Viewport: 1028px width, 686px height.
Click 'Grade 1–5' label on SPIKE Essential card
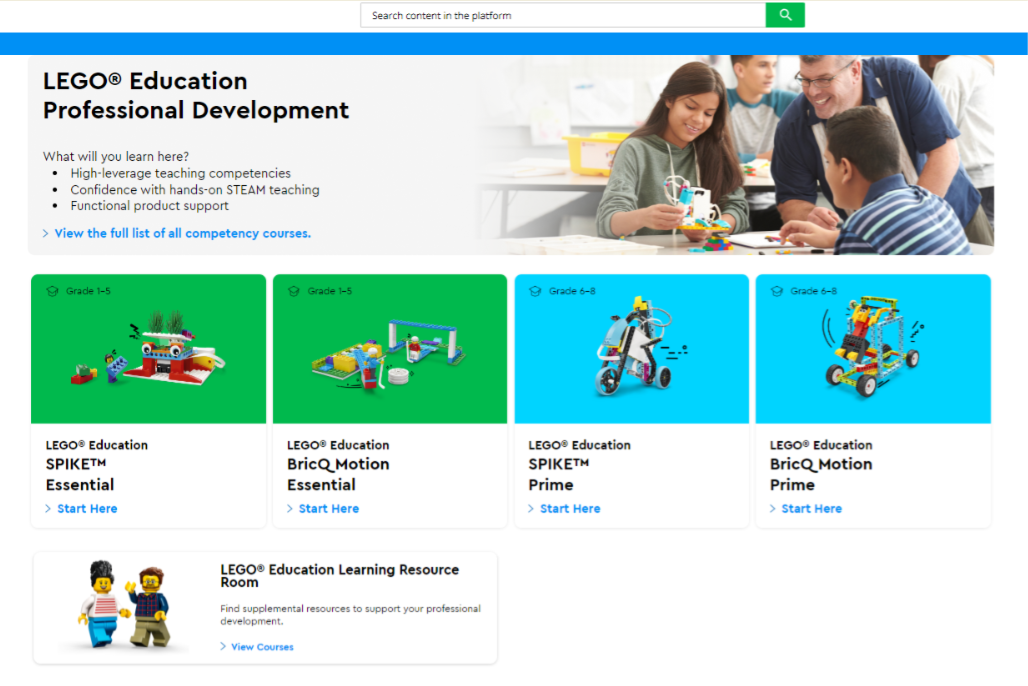pos(88,291)
